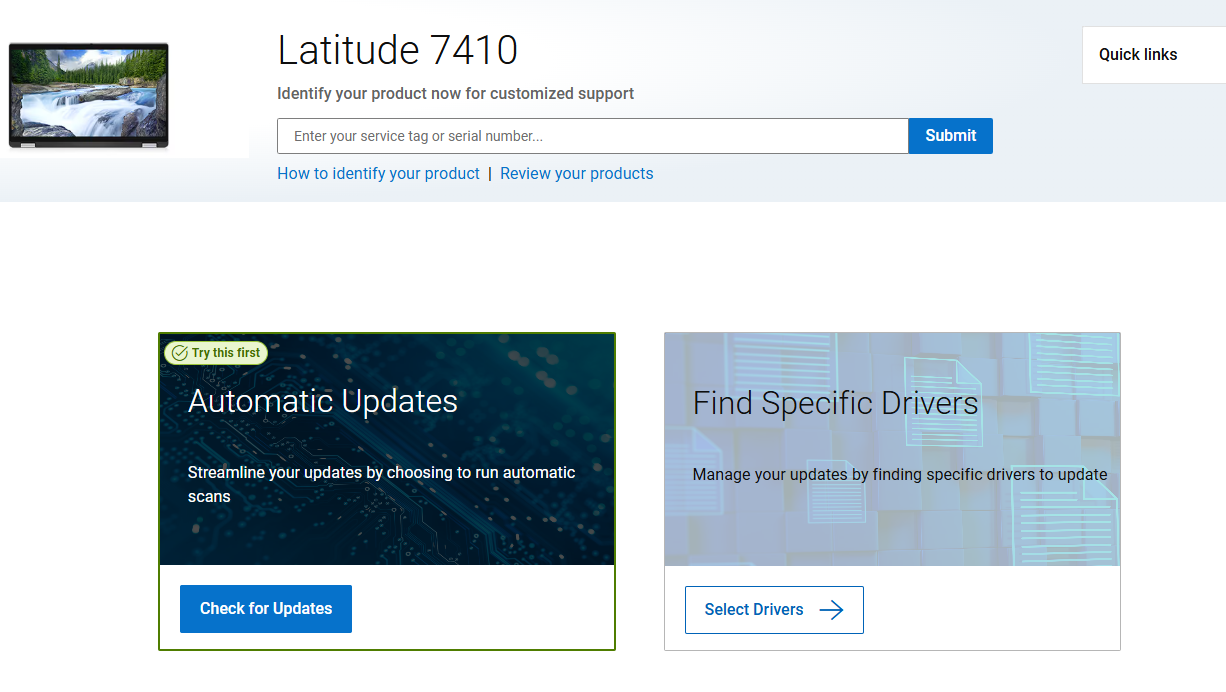The width and height of the screenshot is (1226, 692).
Task: Click the Identify your product now subheading
Action: [455, 93]
